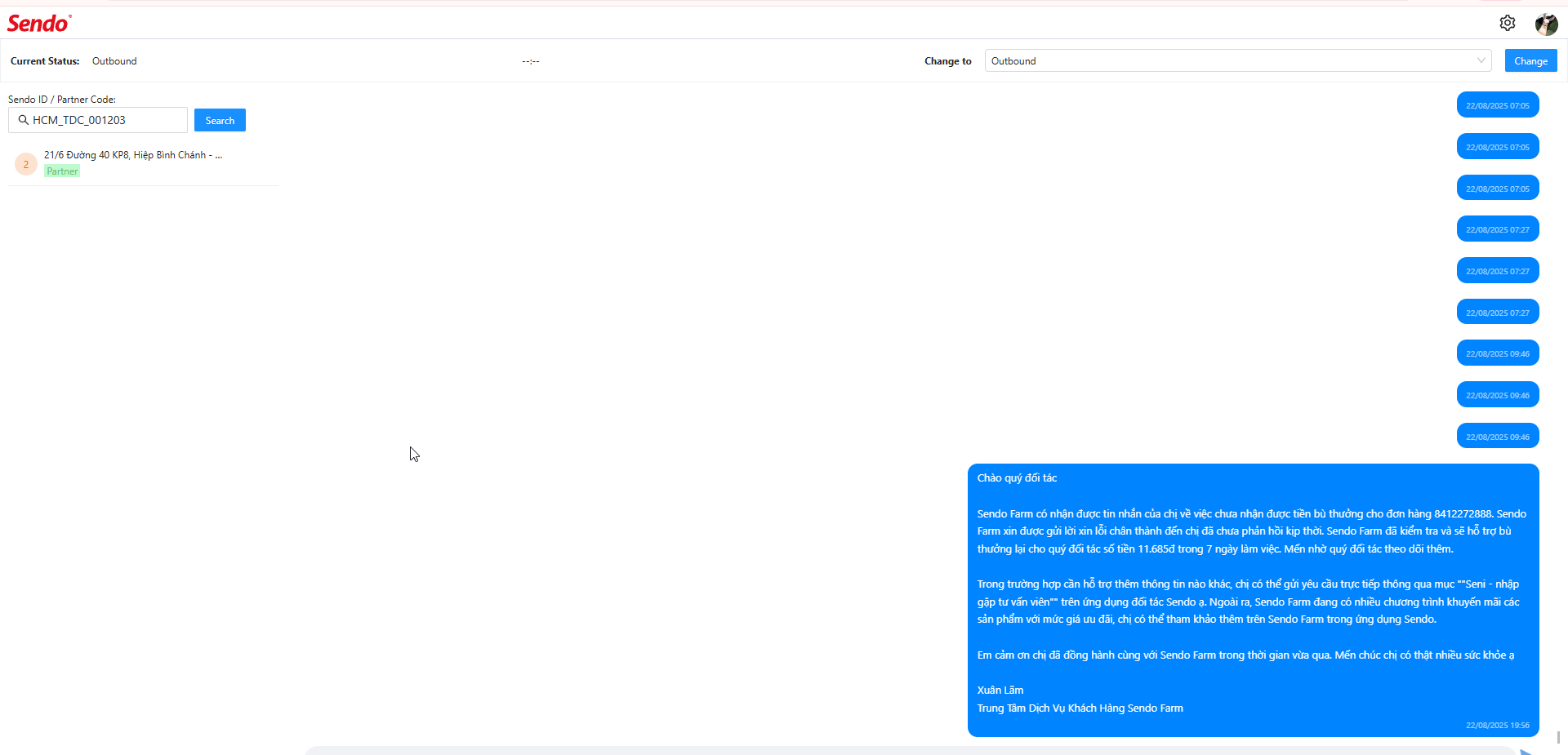Click the chat vertical scrollbar thumb
The height and width of the screenshot is (755, 1568).
click(1558, 737)
